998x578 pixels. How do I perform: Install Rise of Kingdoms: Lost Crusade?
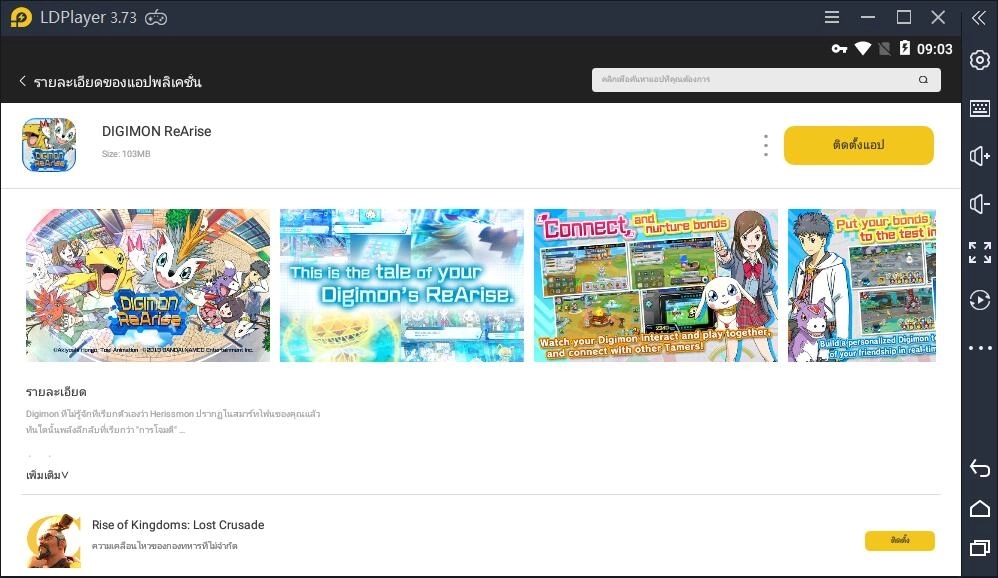click(x=899, y=540)
